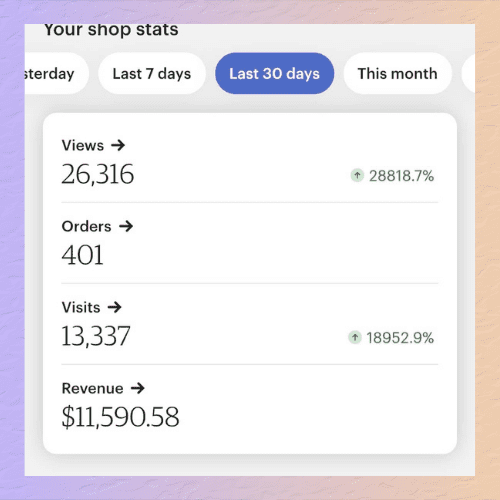The height and width of the screenshot is (500, 500).
Task: Choose the partially hidden Yesterday tab
Action: coord(56,73)
